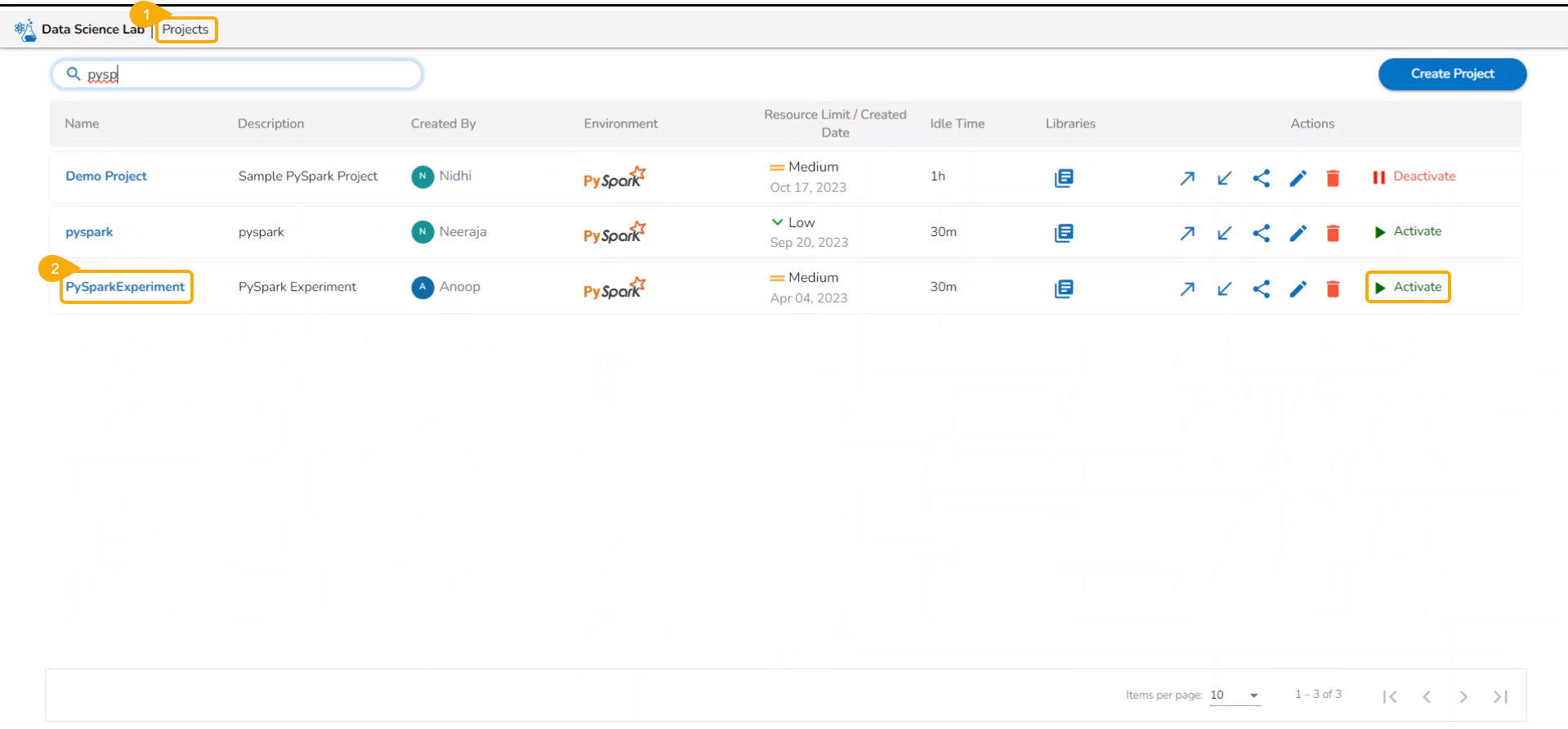Edit the PySparkExperiment project
The width and height of the screenshot is (1568, 729).
(1298, 288)
